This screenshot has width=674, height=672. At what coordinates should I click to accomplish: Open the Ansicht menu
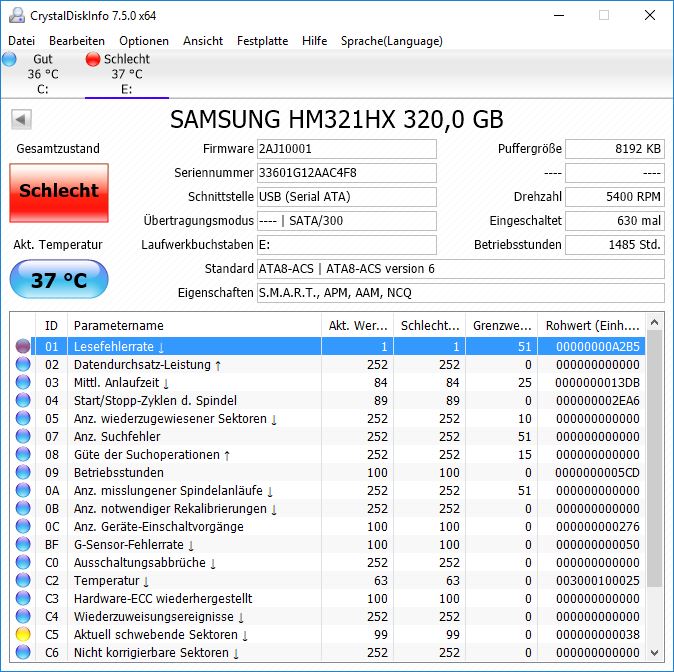tap(203, 41)
